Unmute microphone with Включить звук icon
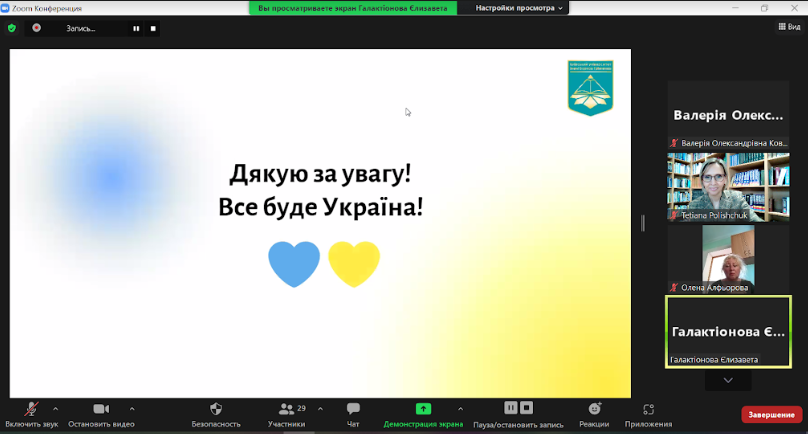This screenshot has height=434, width=808. tap(32, 409)
